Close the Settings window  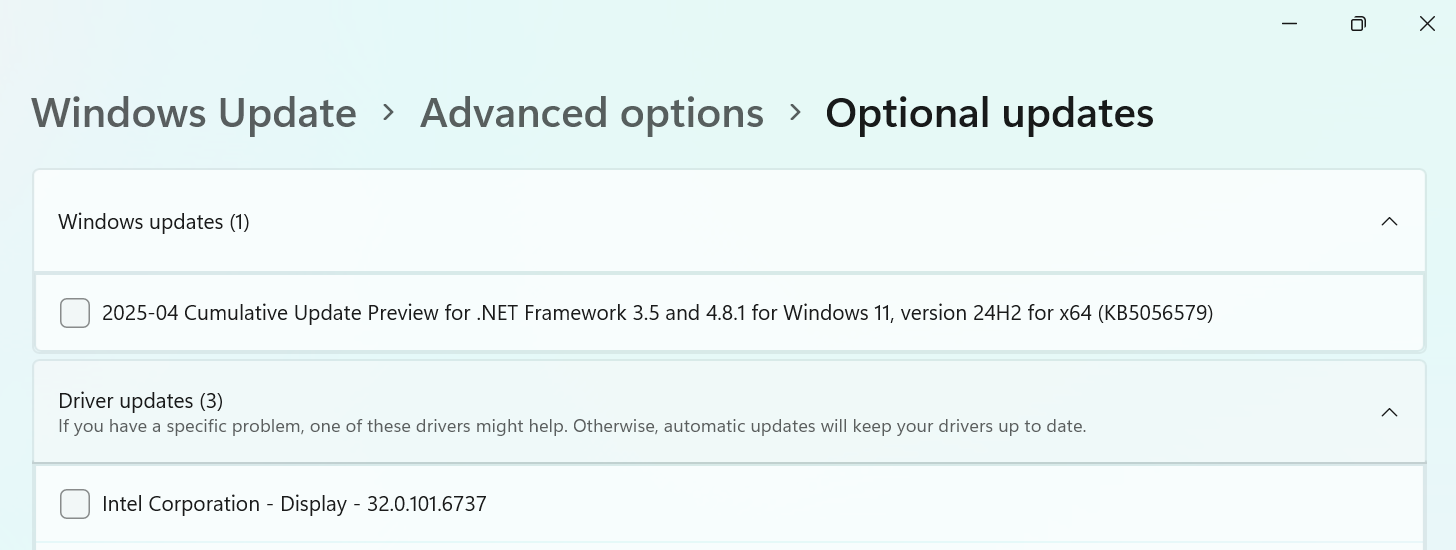1427,24
